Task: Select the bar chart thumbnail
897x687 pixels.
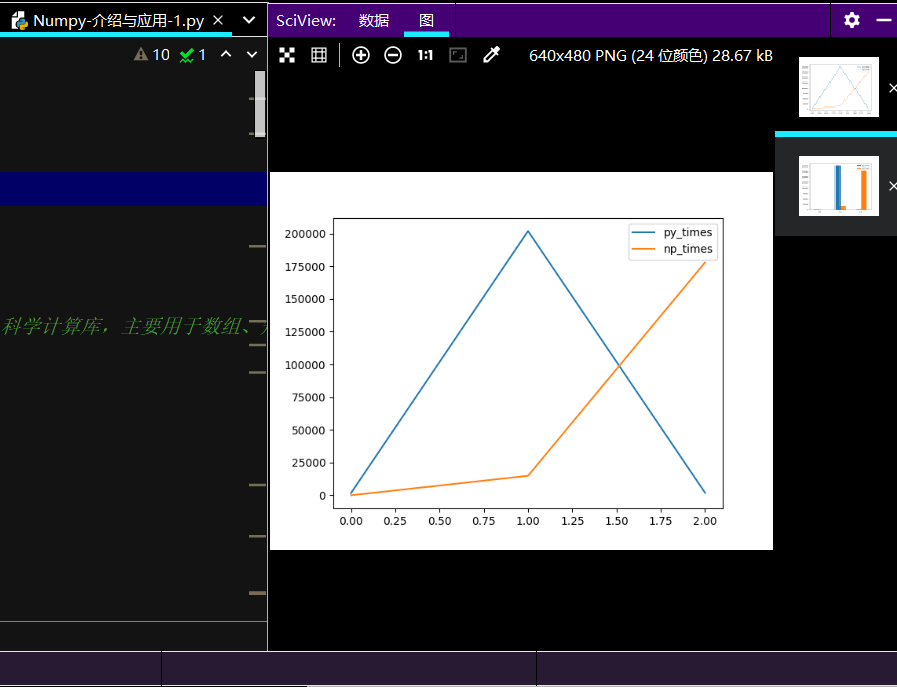Action: tap(838, 186)
